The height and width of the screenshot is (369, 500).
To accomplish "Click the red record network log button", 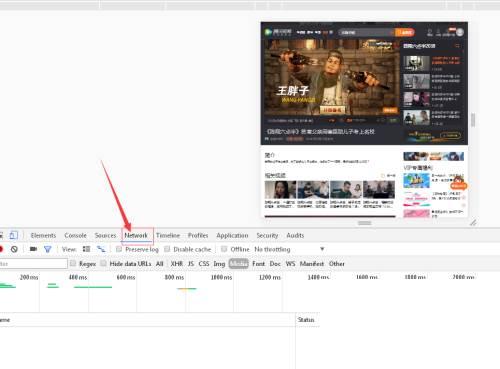I will pos(1,249).
